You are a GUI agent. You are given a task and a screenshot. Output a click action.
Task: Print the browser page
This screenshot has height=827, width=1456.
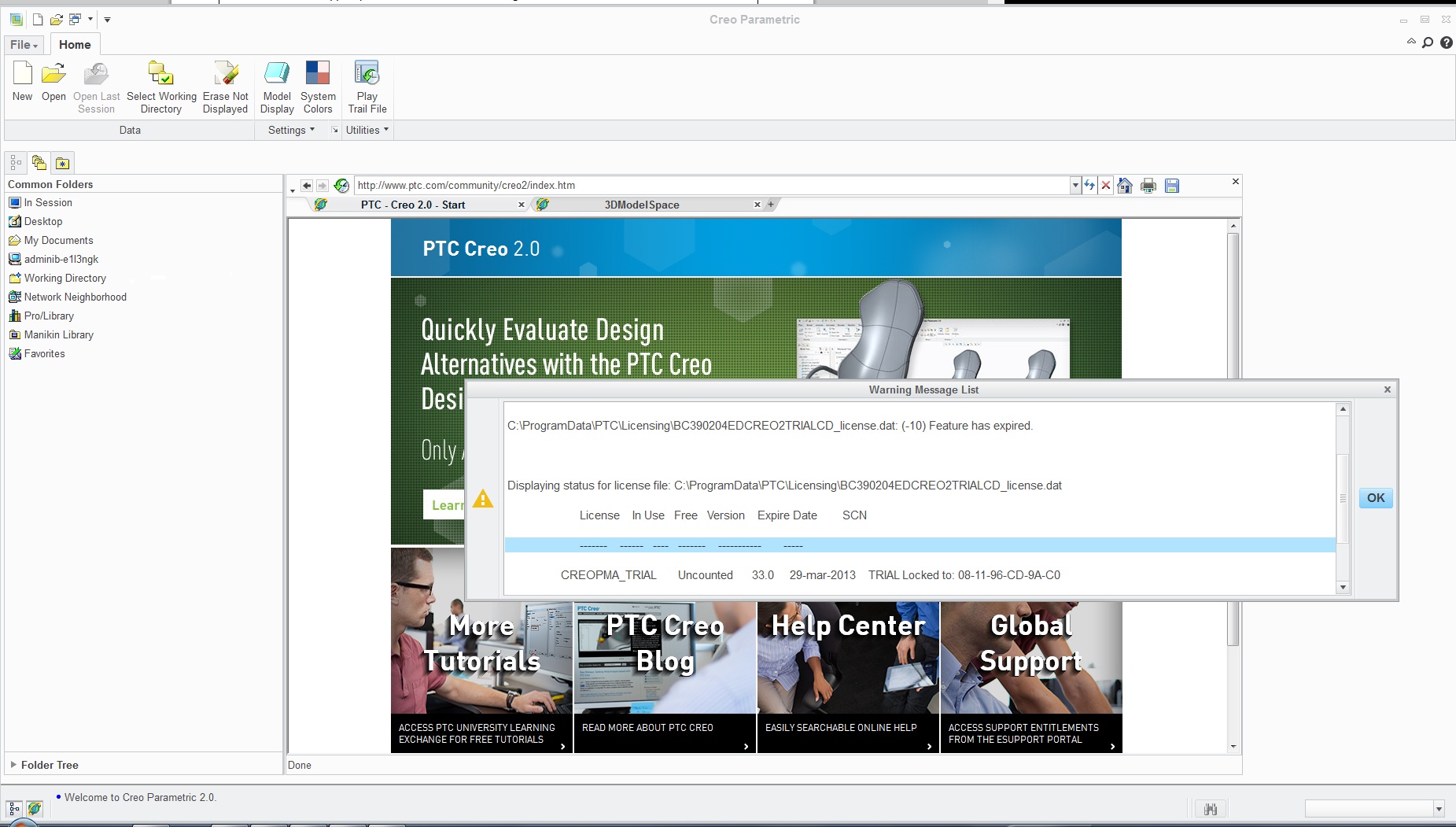tap(1148, 186)
